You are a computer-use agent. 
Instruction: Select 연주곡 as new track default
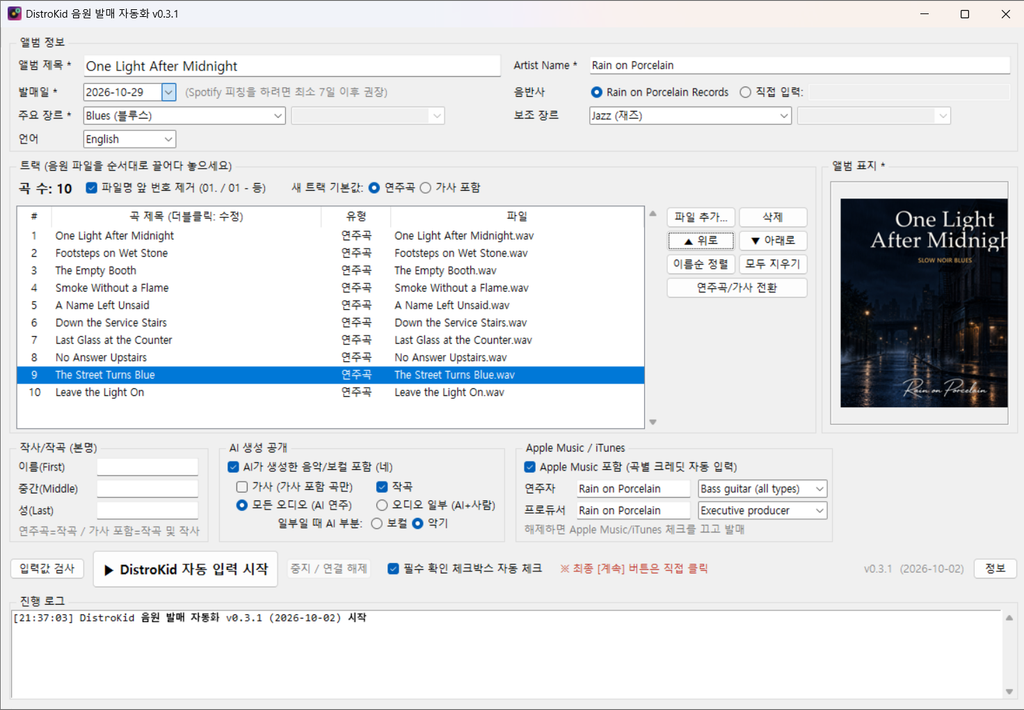coord(374,188)
